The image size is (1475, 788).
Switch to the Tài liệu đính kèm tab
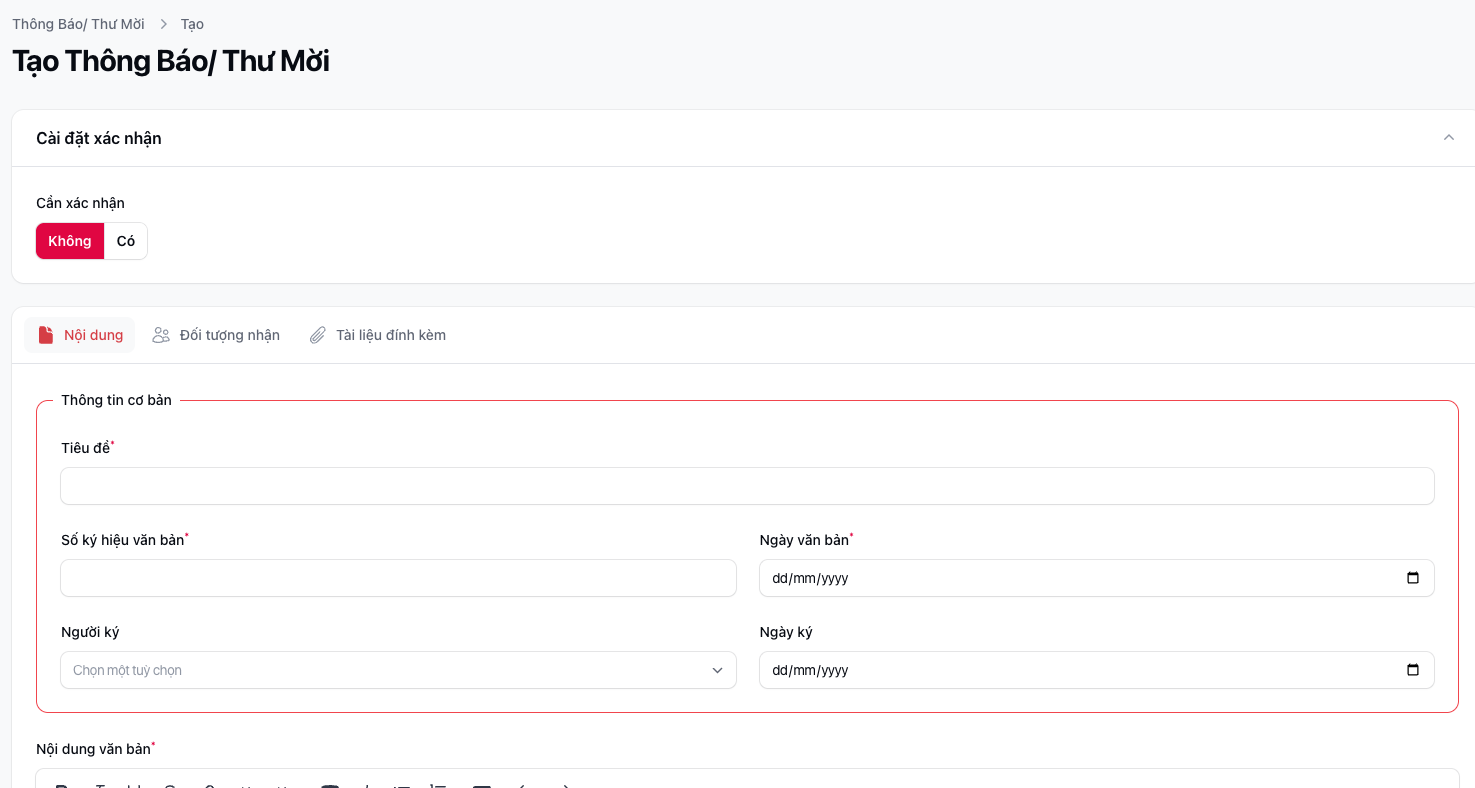click(390, 335)
